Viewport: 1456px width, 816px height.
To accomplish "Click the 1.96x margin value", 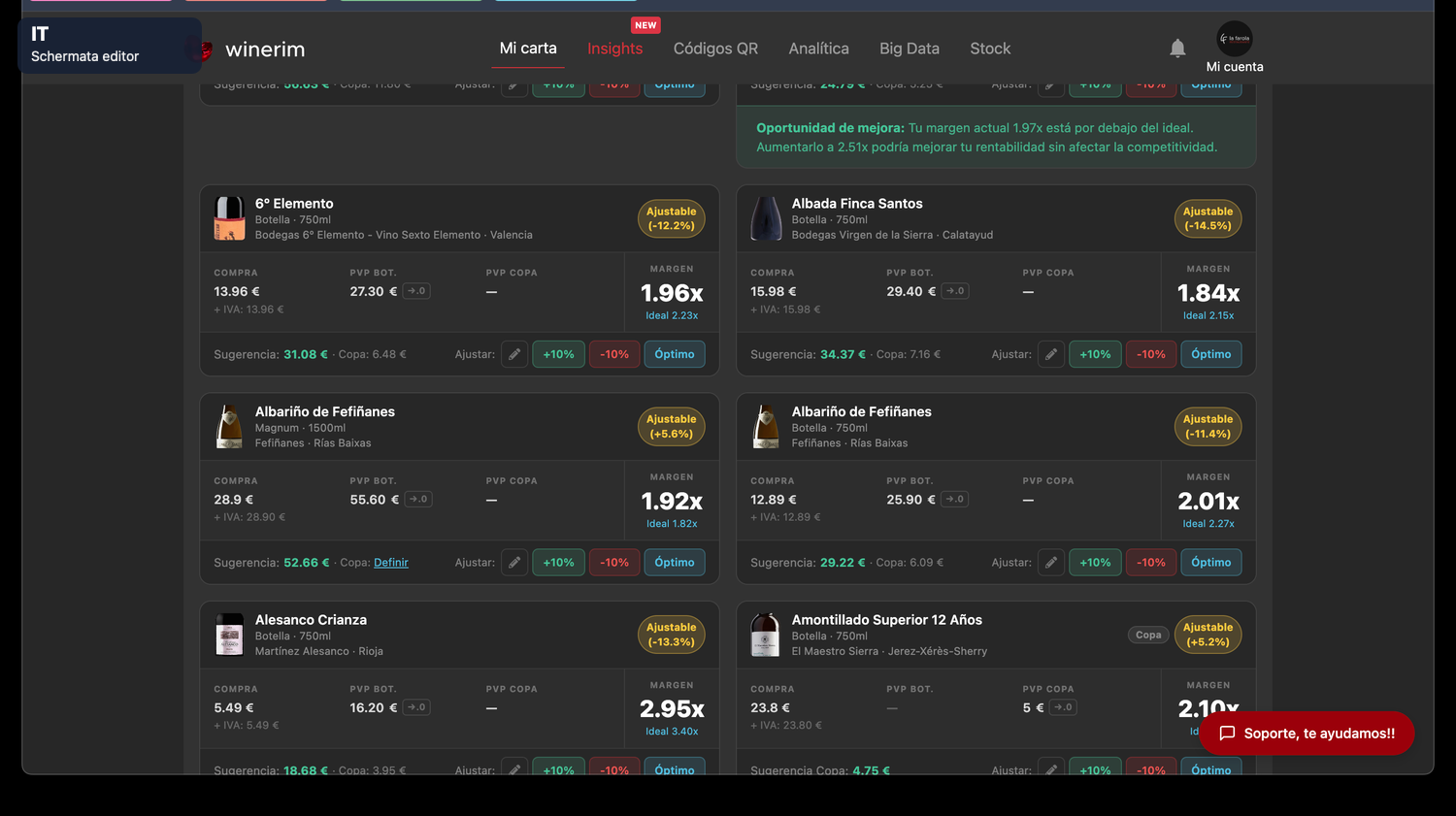I will pyautogui.click(x=672, y=293).
